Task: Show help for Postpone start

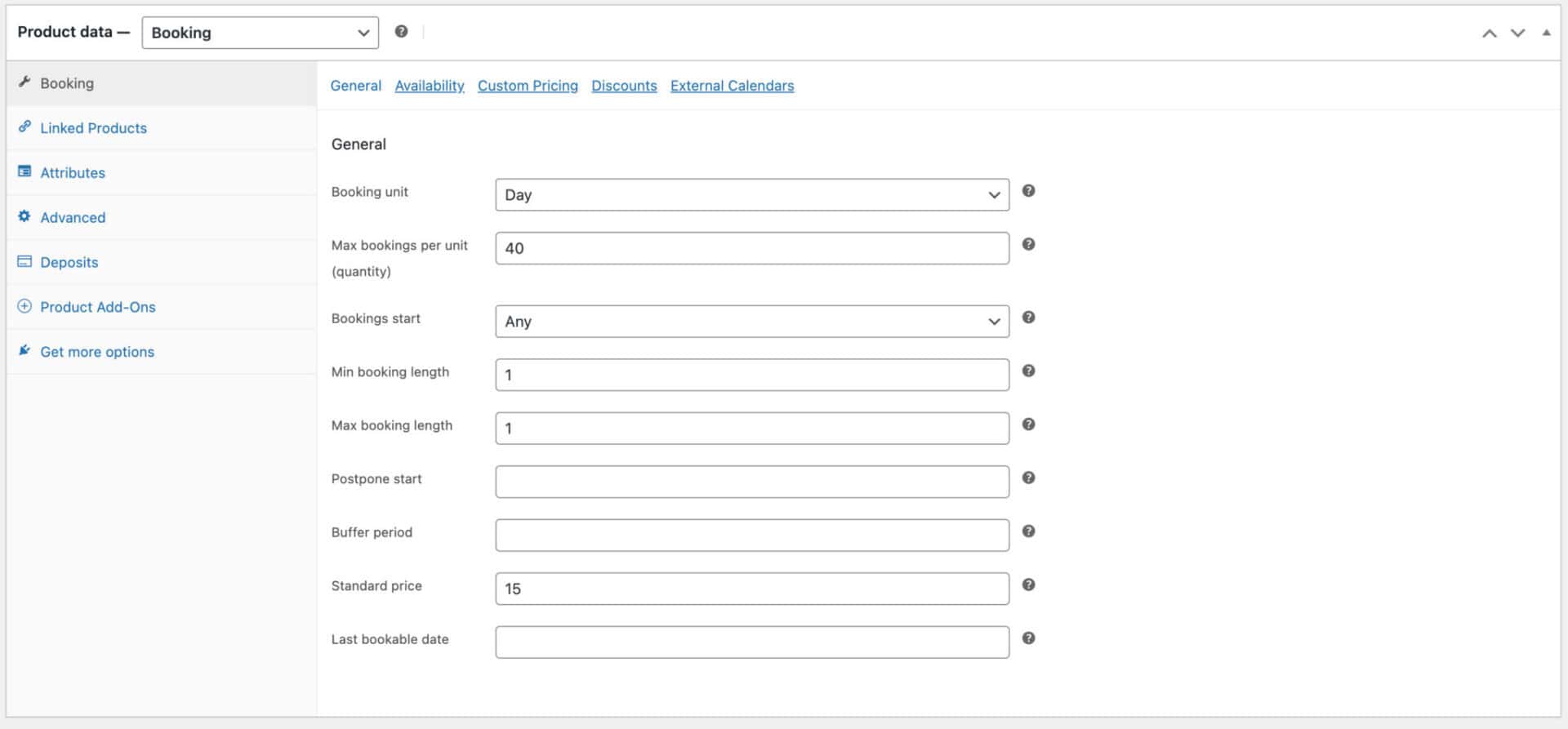Action: pyautogui.click(x=1029, y=478)
